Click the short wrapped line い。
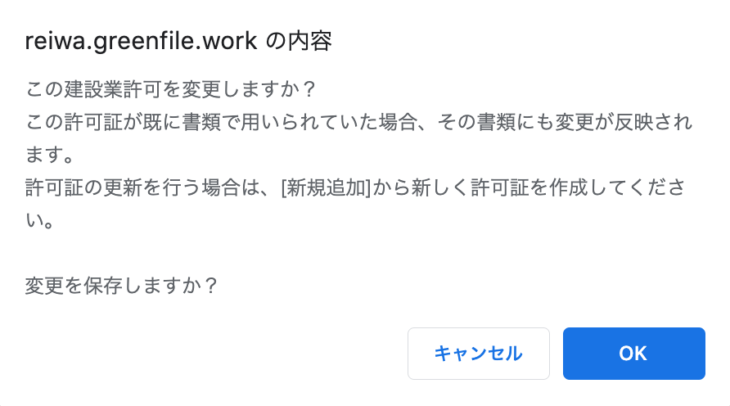The height and width of the screenshot is (406, 730). [x=40, y=221]
